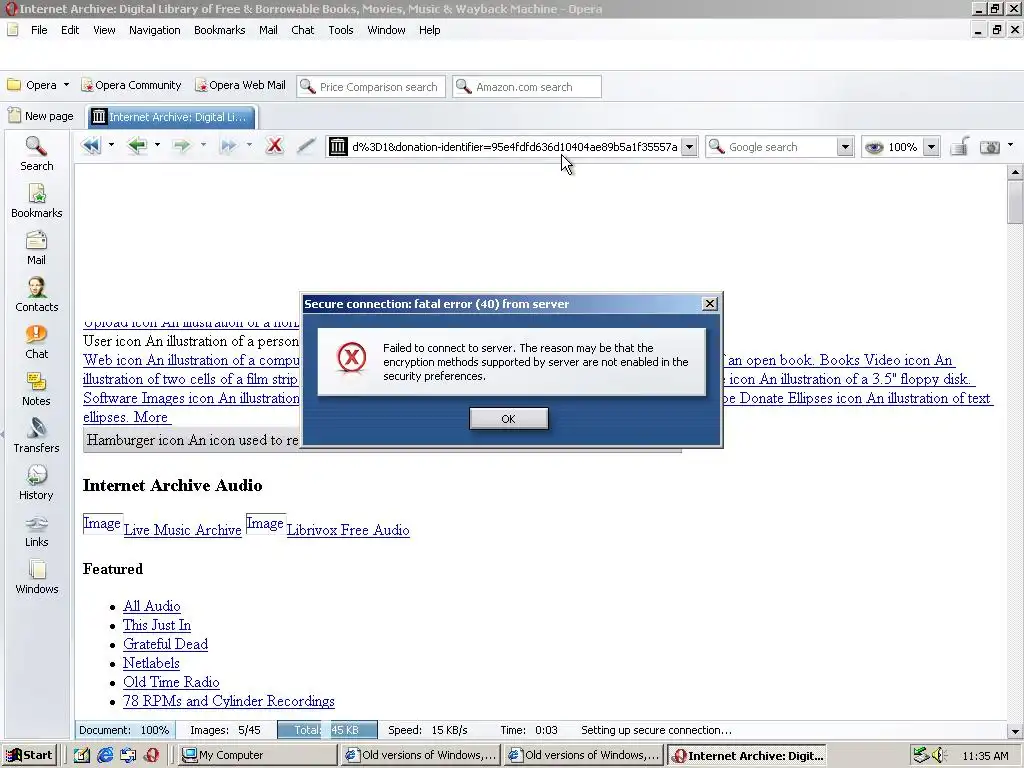
Task: Go forward with the Forward arrow
Action: click(x=182, y=146)
